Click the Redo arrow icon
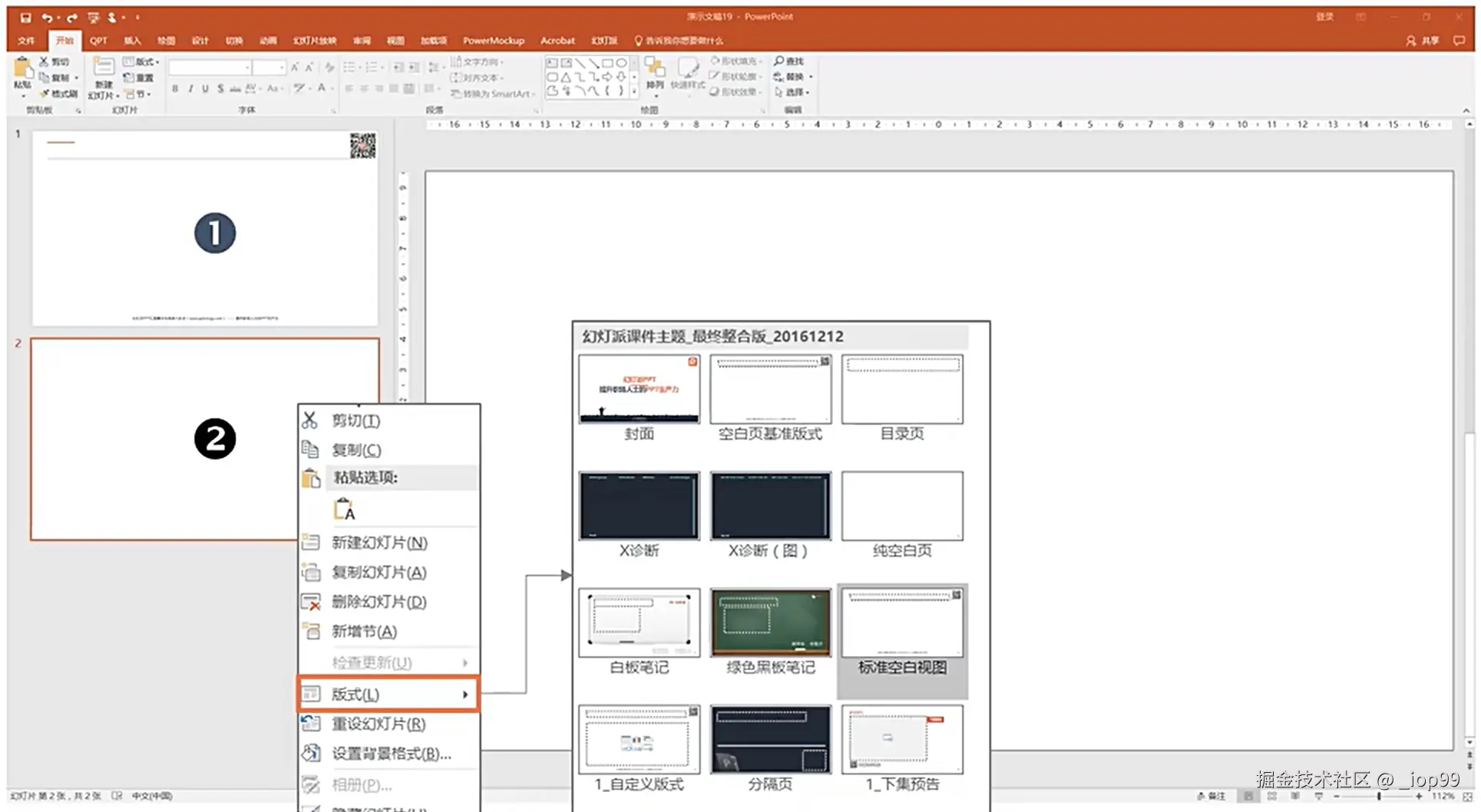 [x=72, y=18]
